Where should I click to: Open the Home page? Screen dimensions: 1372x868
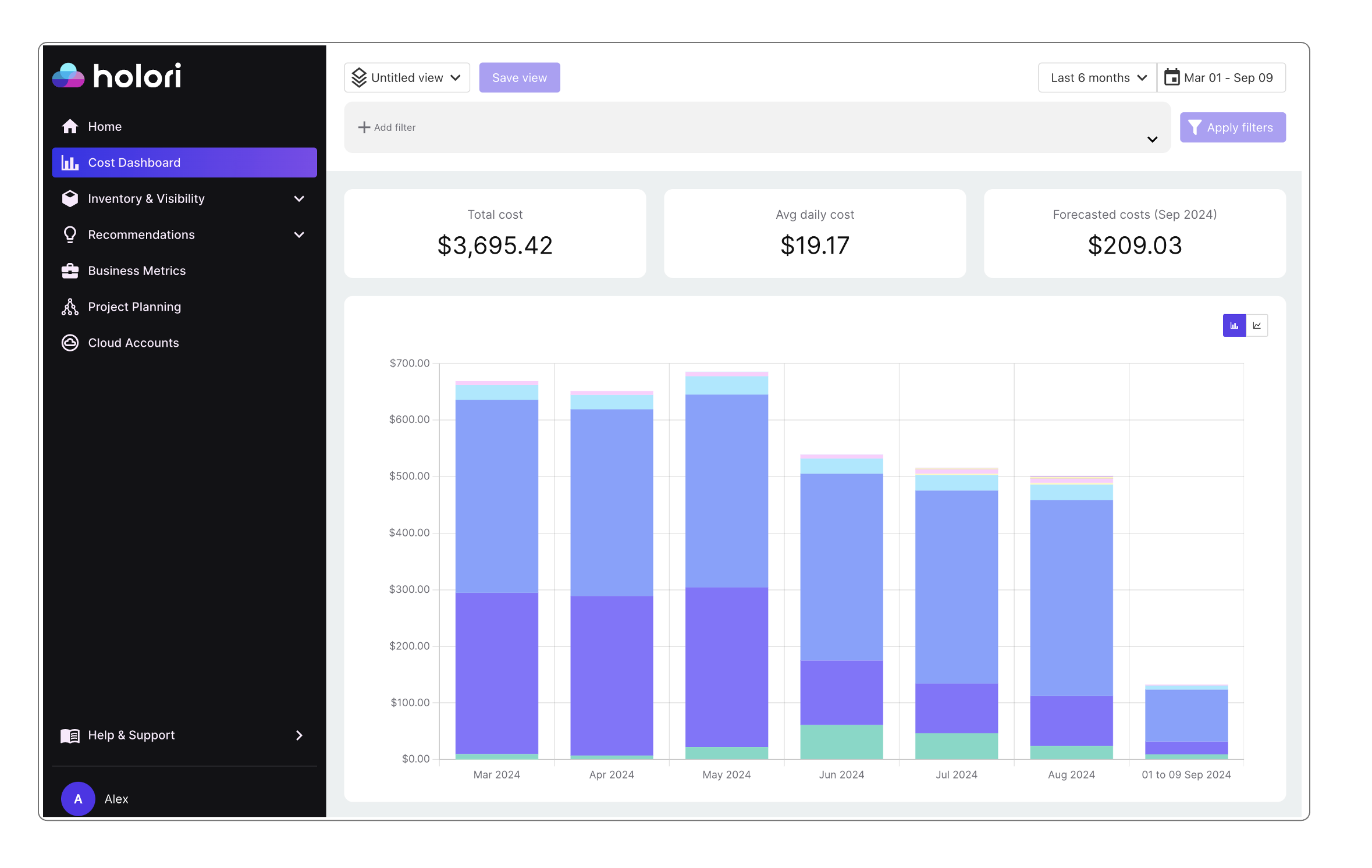(184, 126)
